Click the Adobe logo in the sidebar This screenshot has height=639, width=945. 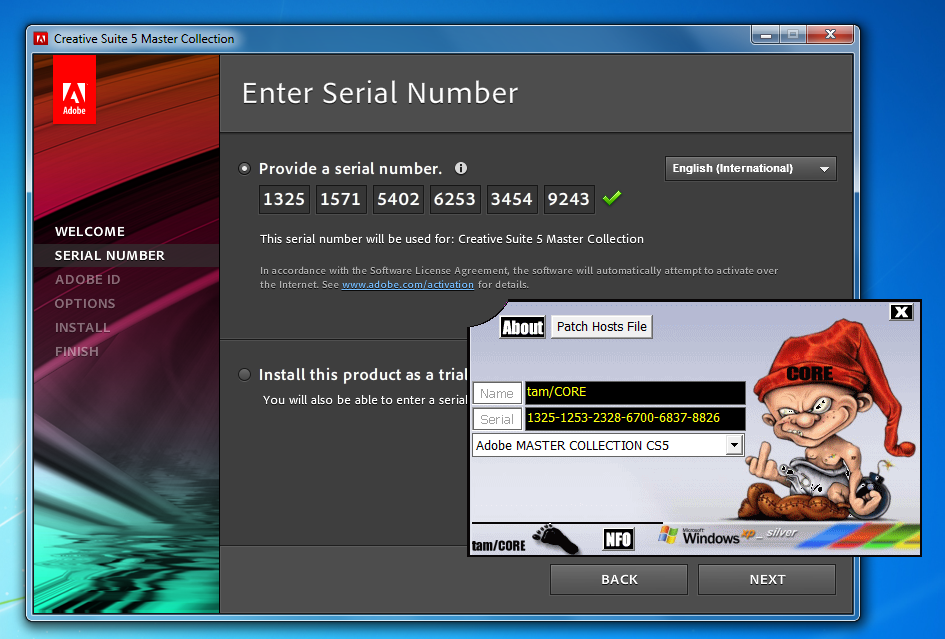click(x=74, y=90)
